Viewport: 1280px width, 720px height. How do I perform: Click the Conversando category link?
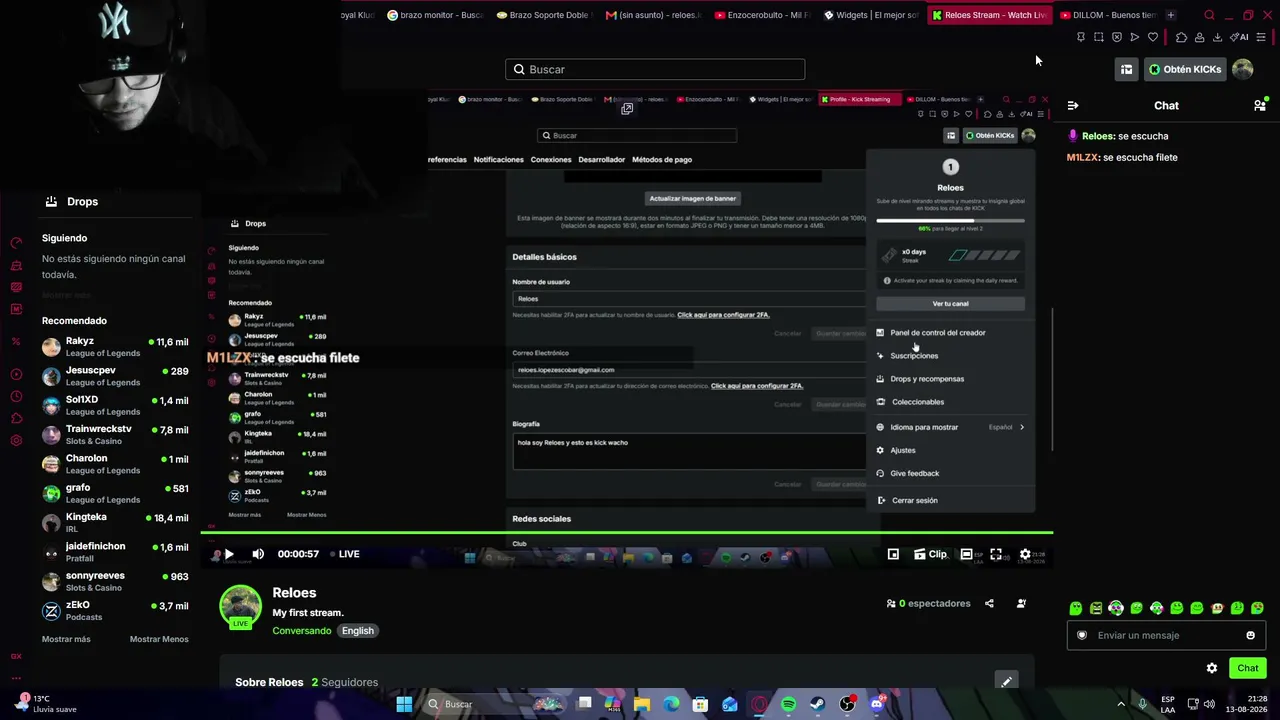click(301, 631)
